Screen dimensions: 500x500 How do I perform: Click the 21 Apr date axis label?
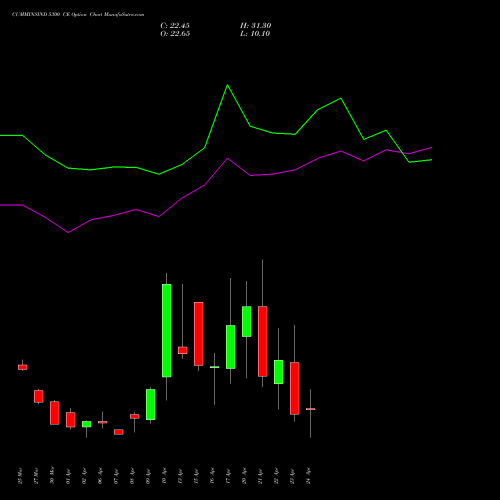tap(260, 476)
